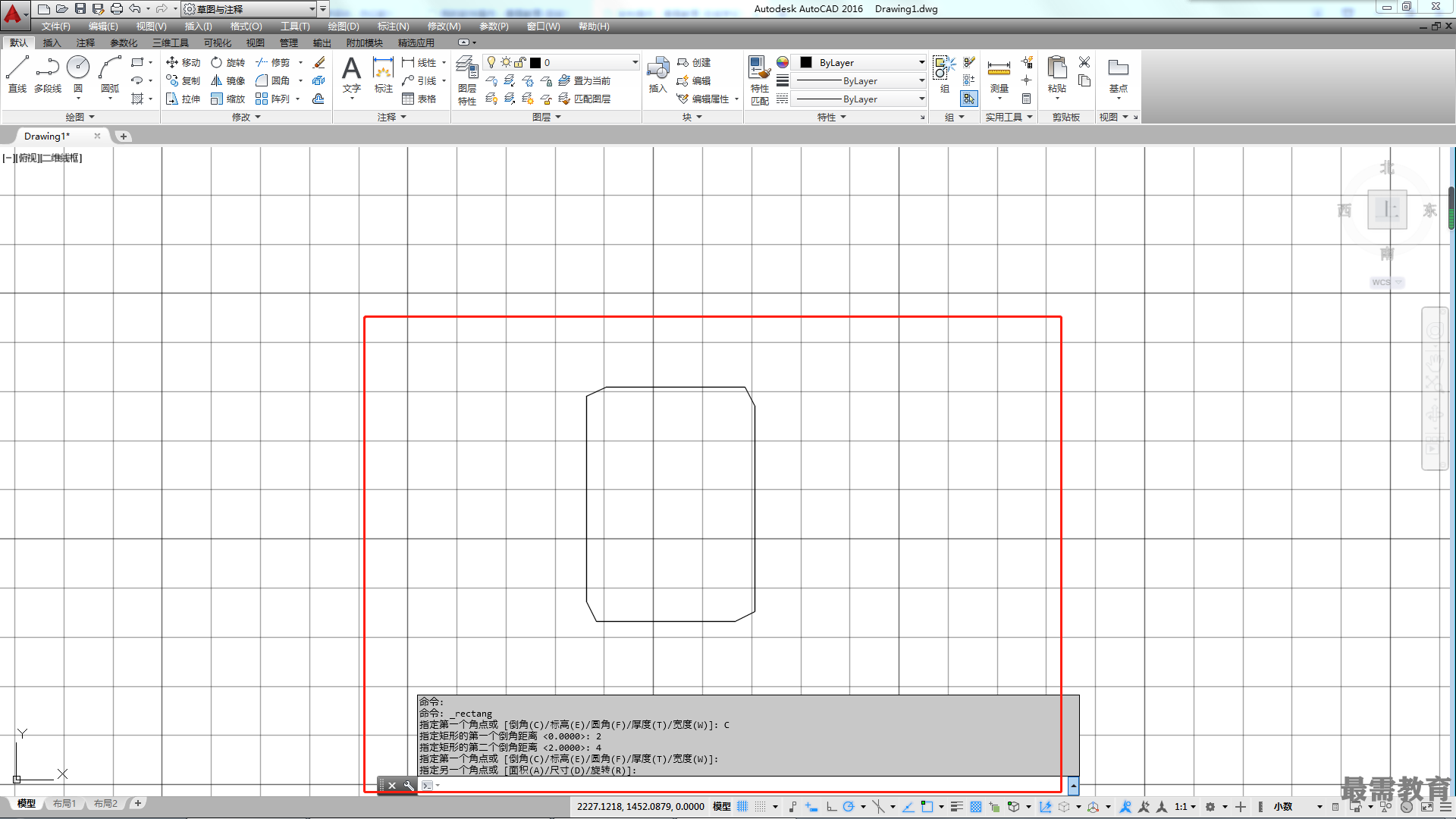Open the annotation scale 1:1 dropdown
The image size is (1456, 819).
1185,807
